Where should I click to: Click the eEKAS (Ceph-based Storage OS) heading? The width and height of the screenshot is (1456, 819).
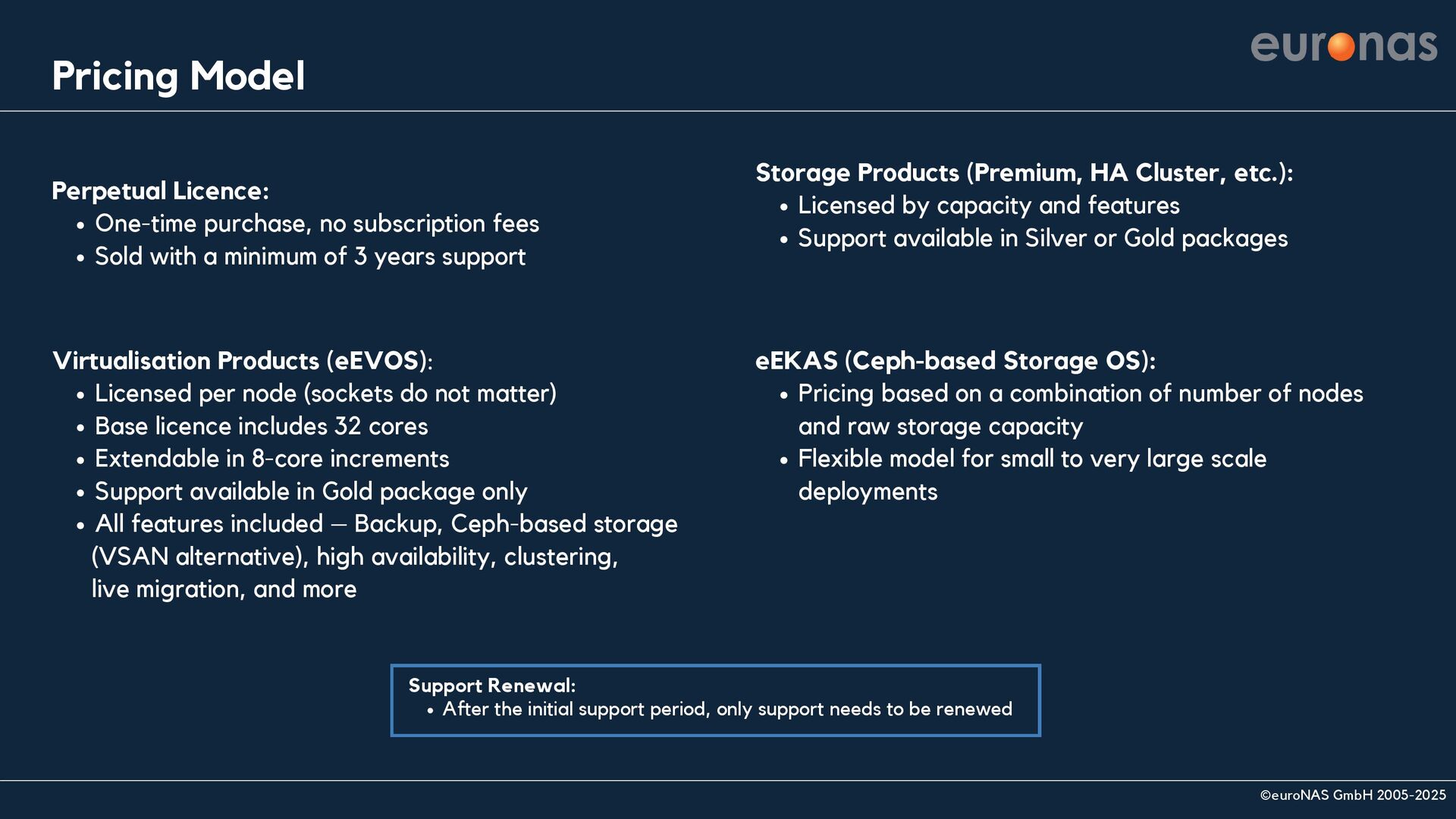point(955,361)
